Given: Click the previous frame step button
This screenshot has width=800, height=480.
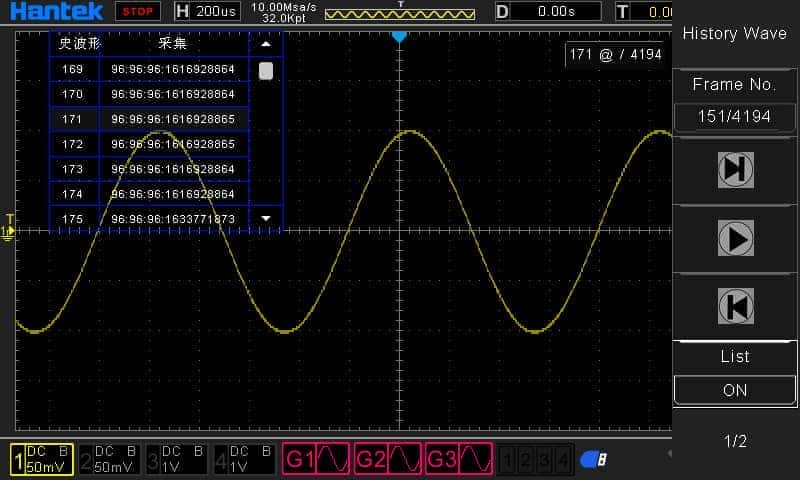Looking at the screenshot, I should point(735,306).
